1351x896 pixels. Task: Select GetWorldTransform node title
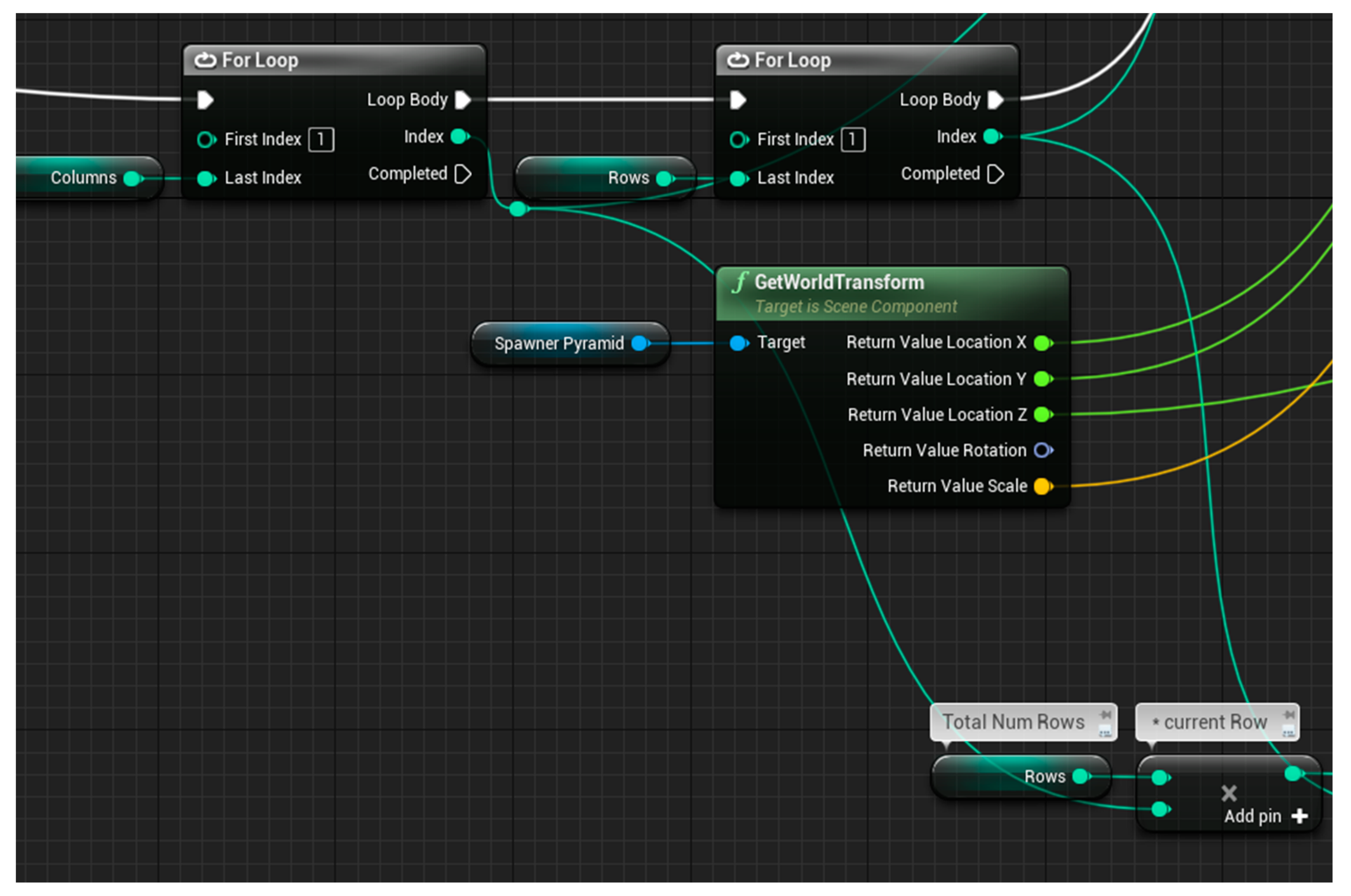(x=839, y=283)
